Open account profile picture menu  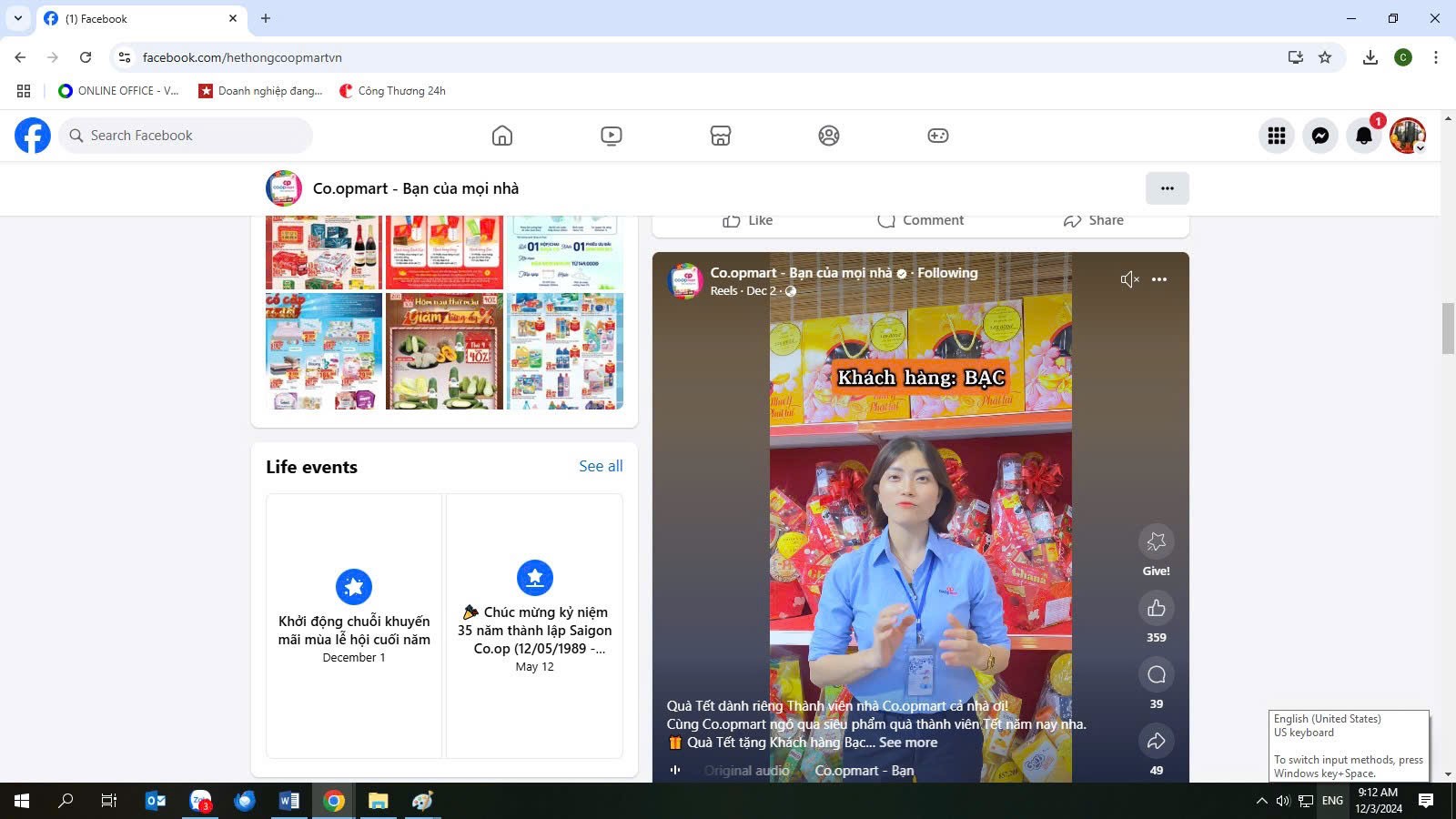click(x=1408, y=136)
